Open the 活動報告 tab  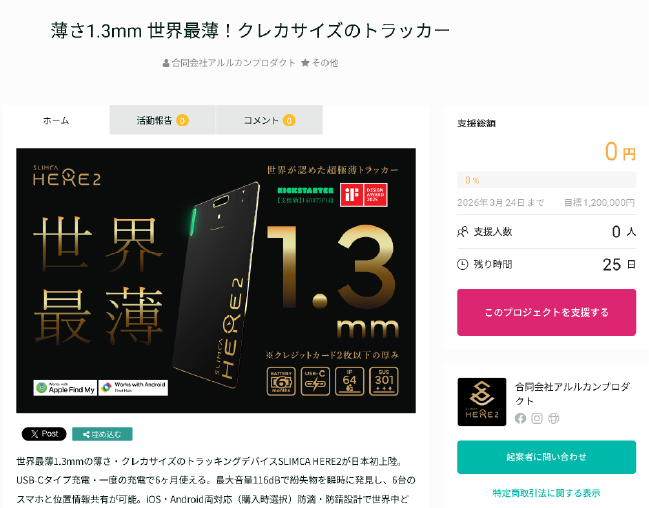click(162, 120)
